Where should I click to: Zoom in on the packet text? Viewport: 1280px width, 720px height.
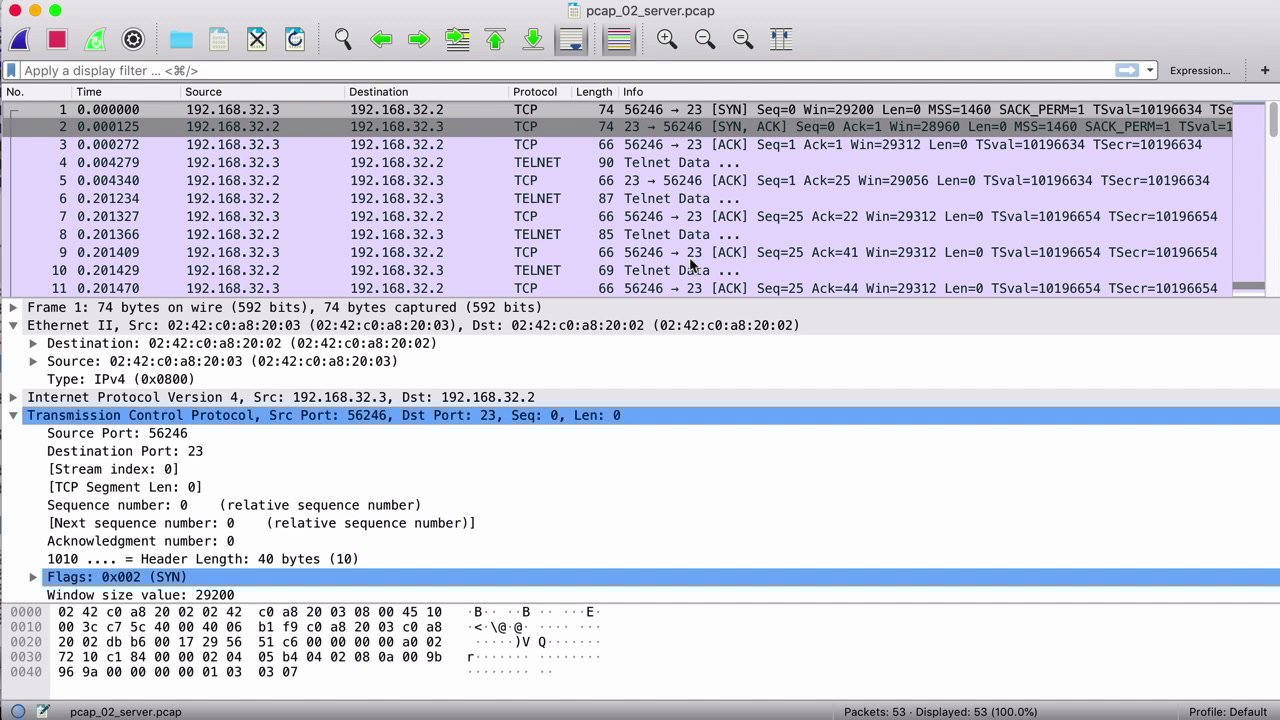pyautogui.click(x=667, y=39)
